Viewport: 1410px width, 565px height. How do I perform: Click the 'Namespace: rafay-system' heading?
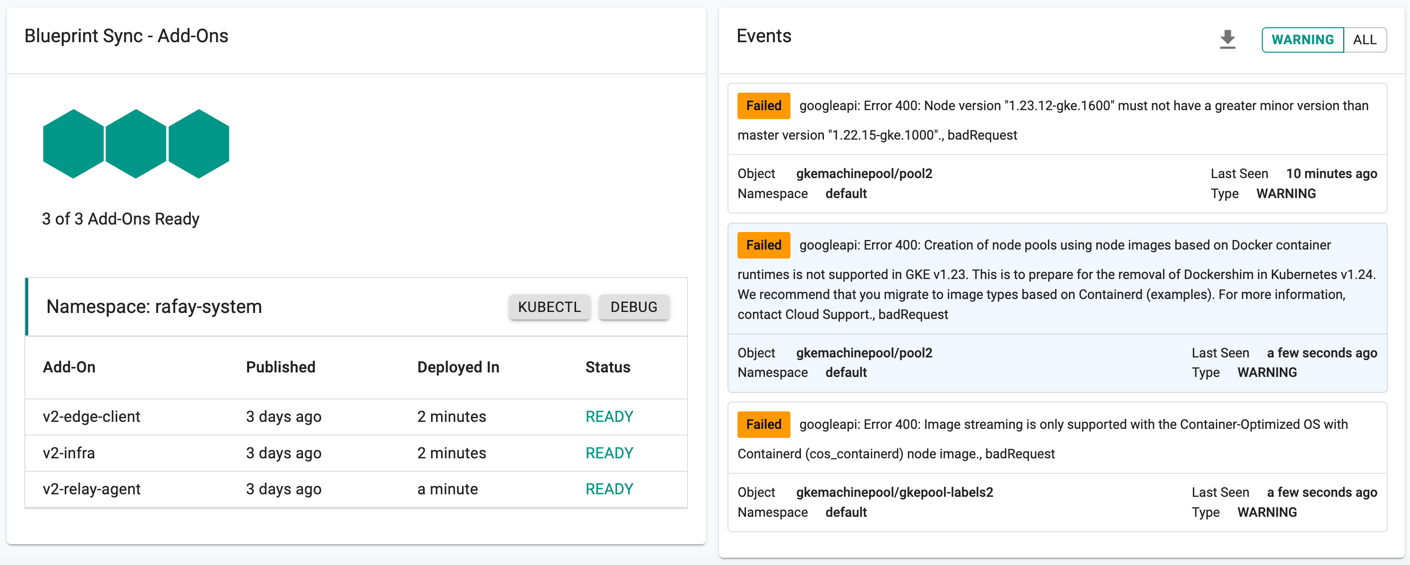pyautogui.click(x=154, y=307)
